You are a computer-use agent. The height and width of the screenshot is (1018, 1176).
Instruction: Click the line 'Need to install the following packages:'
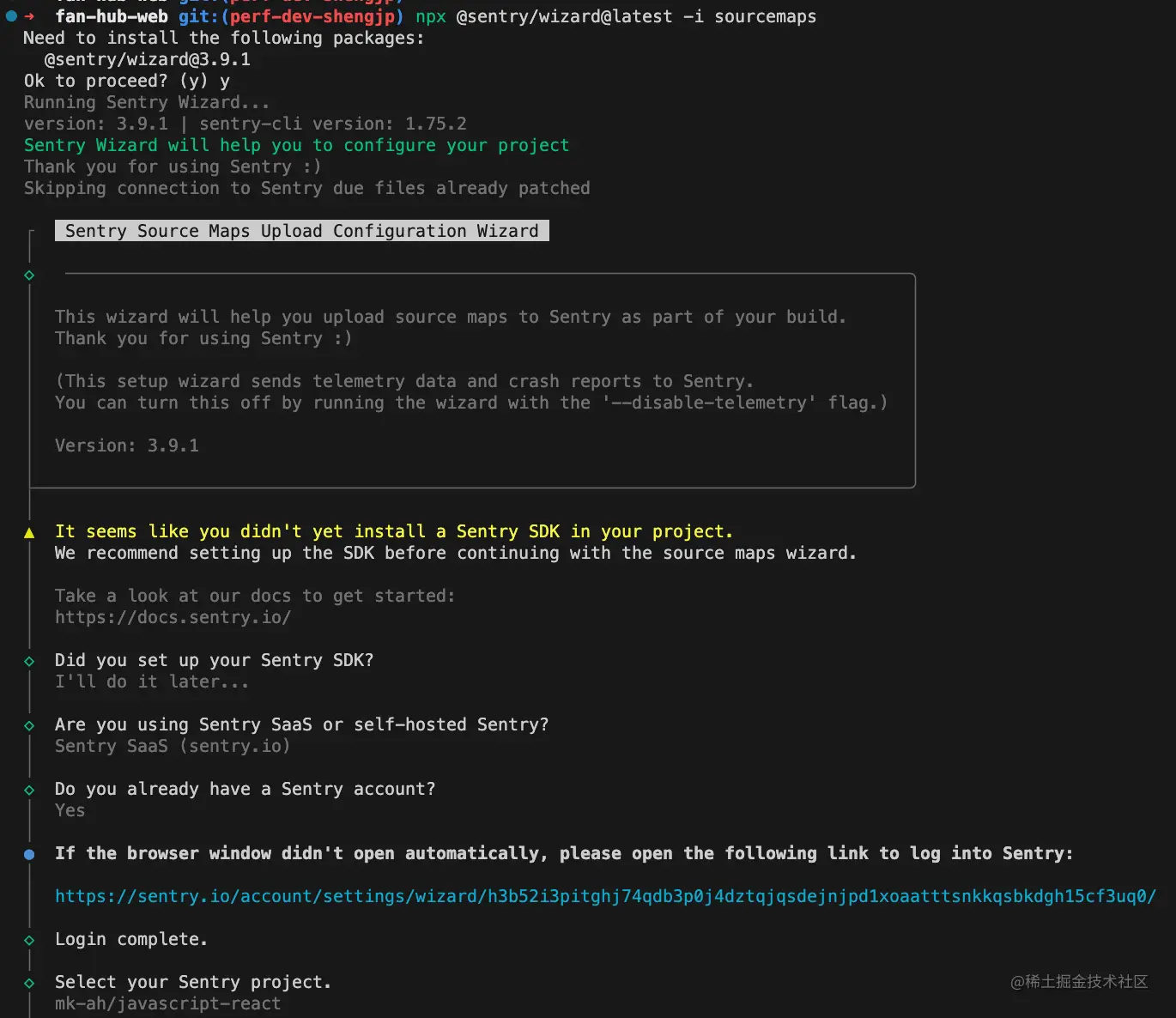pyautogui.click(x=224, y=38)
